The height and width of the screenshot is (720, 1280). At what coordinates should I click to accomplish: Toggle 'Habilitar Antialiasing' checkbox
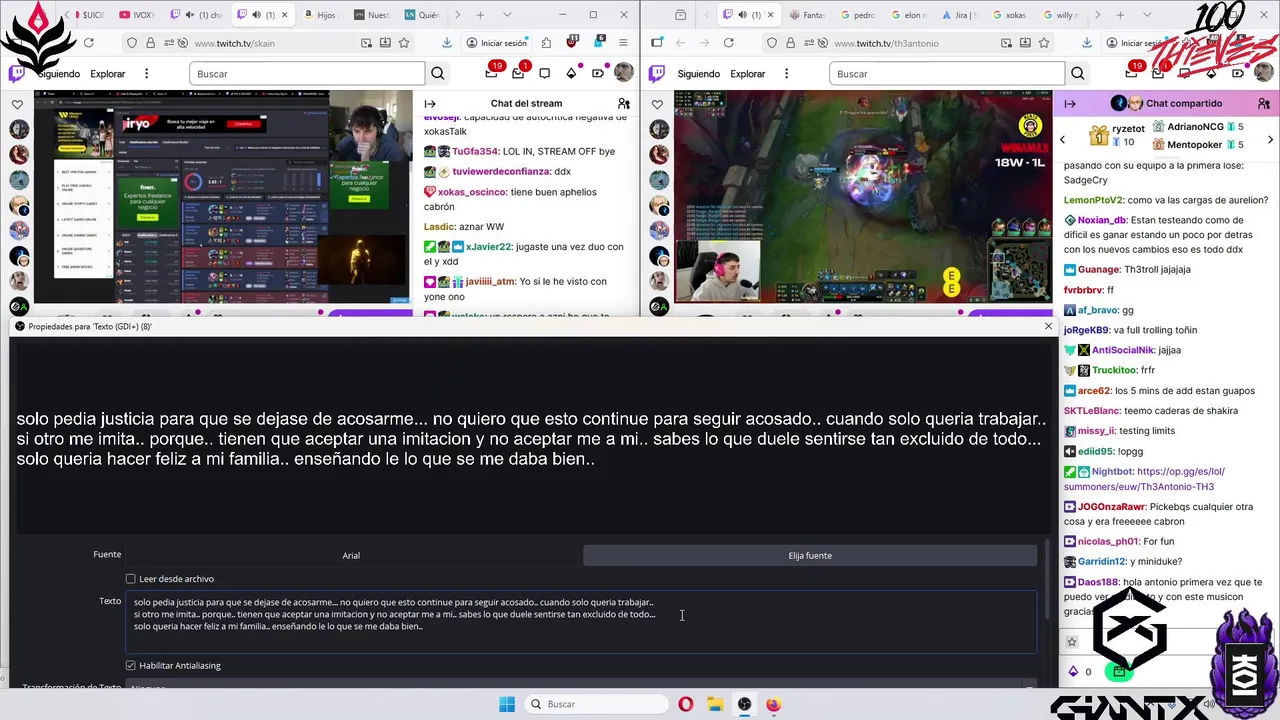(130, 665)
